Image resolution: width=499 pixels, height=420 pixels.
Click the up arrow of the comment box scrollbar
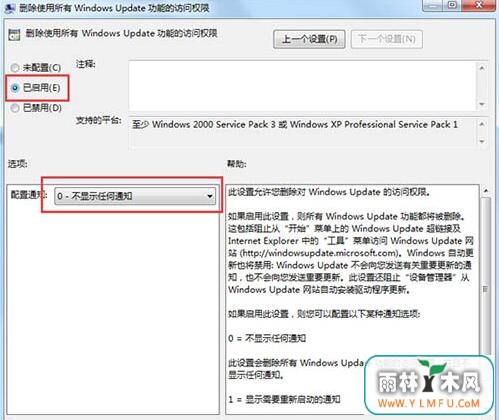[482, 68]
